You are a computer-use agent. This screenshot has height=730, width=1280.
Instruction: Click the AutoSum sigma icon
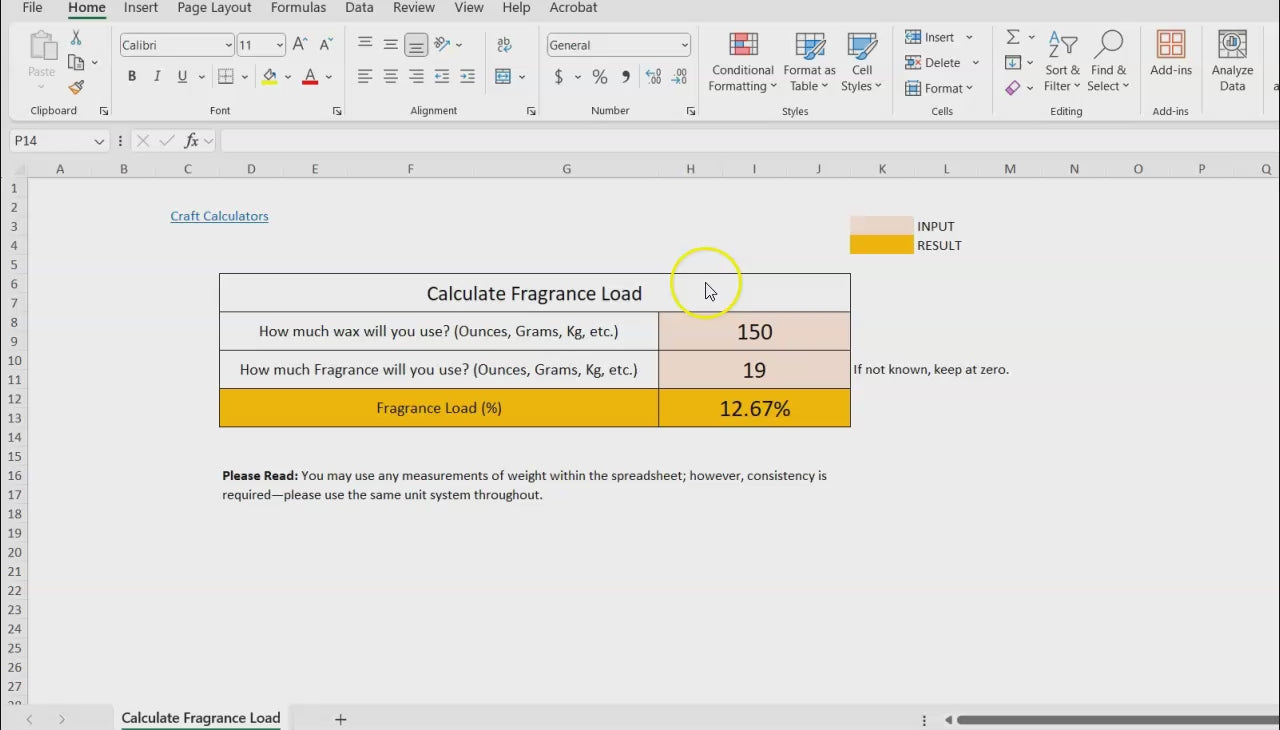(1013, 37)
